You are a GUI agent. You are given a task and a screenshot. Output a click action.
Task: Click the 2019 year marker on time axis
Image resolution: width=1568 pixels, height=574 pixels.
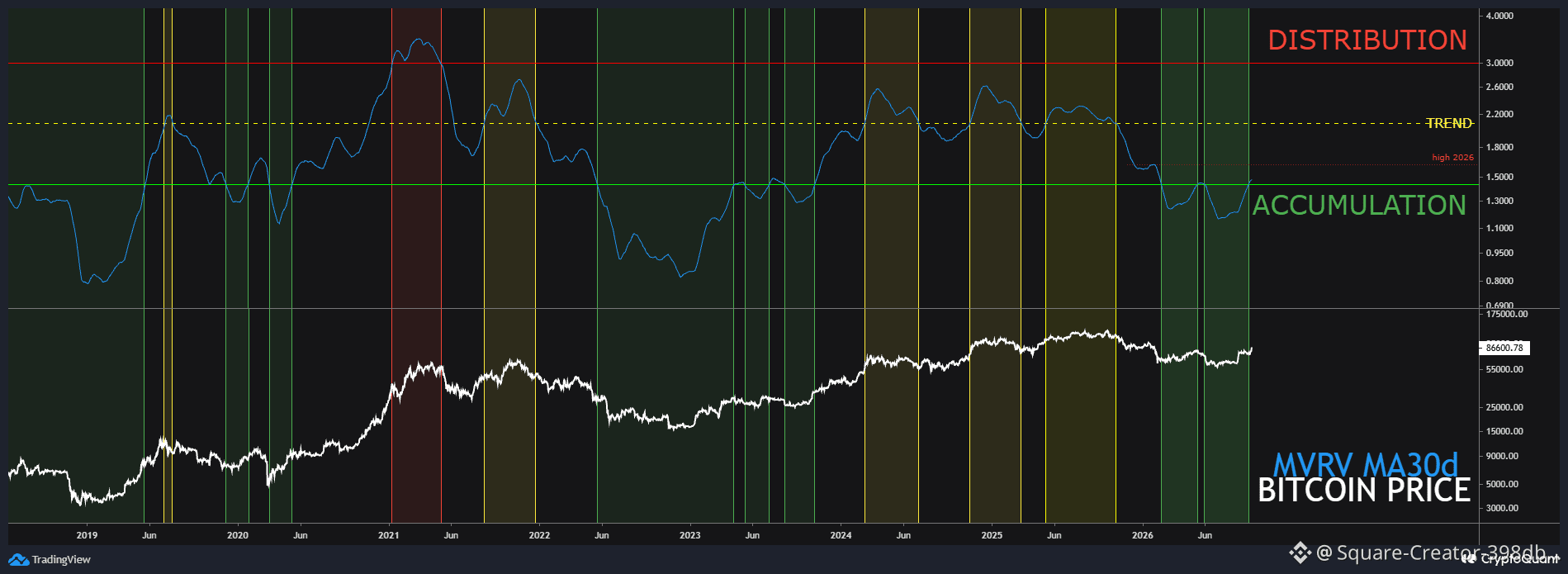coord(87,535)
